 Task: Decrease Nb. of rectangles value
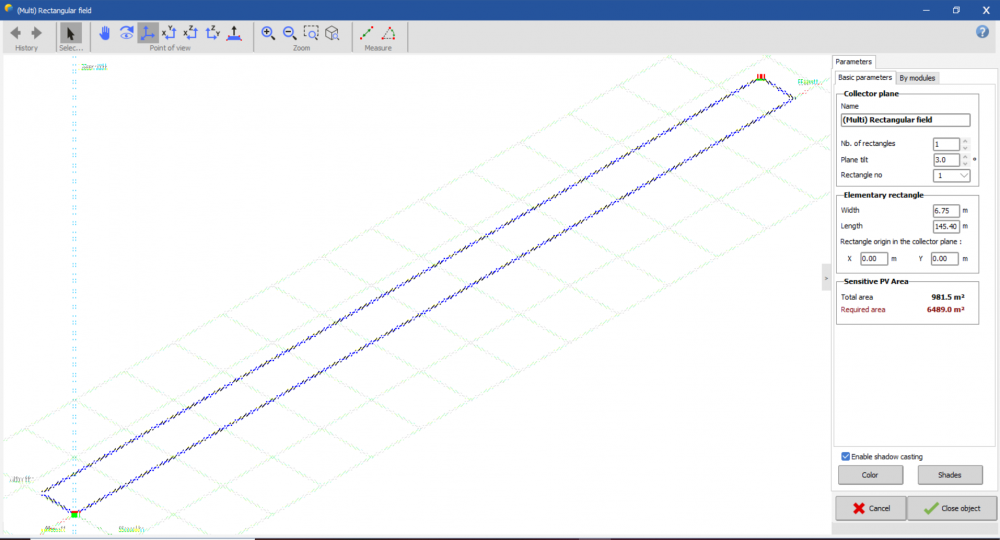pos(965,147)
